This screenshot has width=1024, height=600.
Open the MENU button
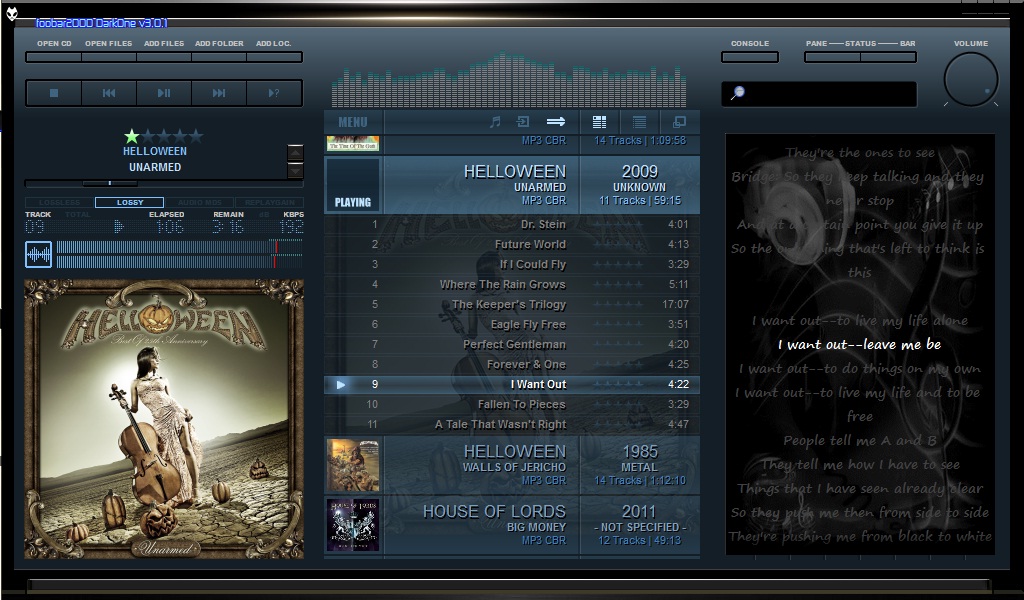(x=353, y=122)
